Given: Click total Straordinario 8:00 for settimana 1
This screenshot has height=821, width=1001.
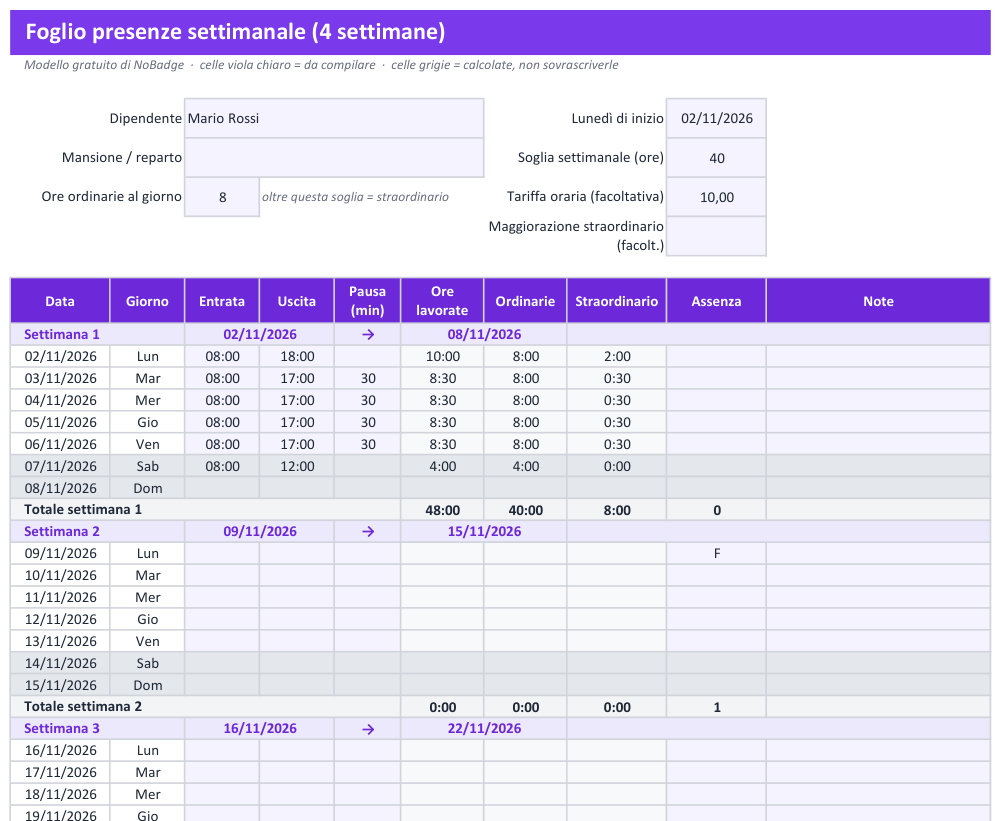Looking at the screenshot, I should [616, 510].
